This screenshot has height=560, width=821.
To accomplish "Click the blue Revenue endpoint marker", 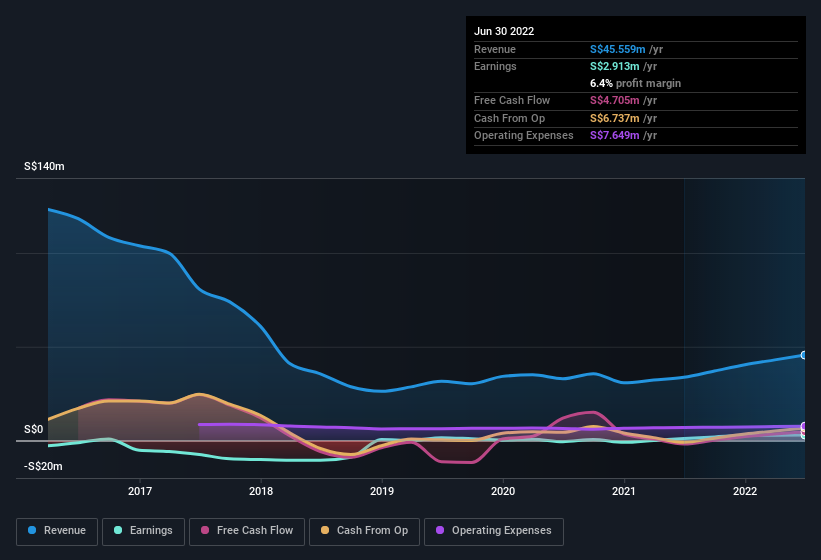I will pyautogui.click(x=804, y=355).
